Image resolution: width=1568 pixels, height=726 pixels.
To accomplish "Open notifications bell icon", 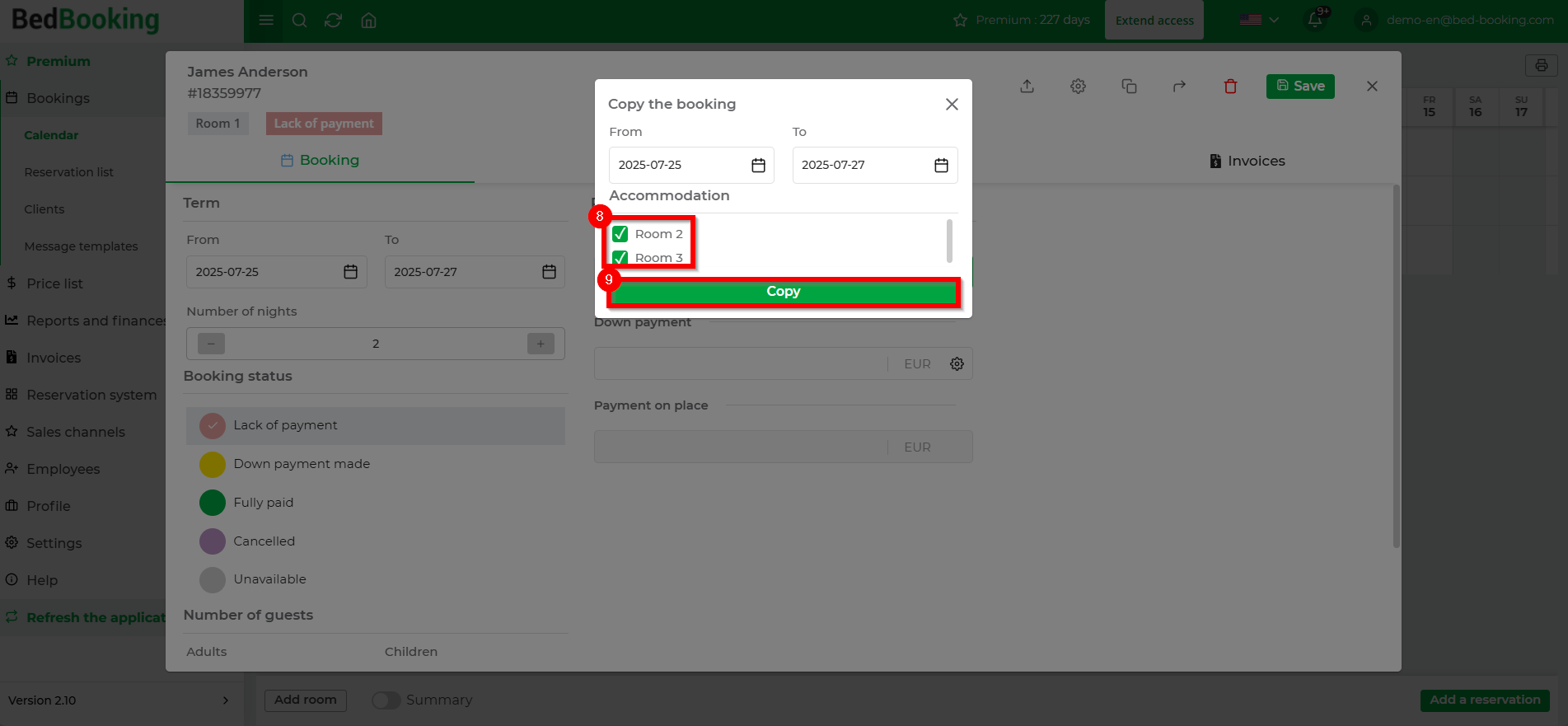I will point(1315,21).
